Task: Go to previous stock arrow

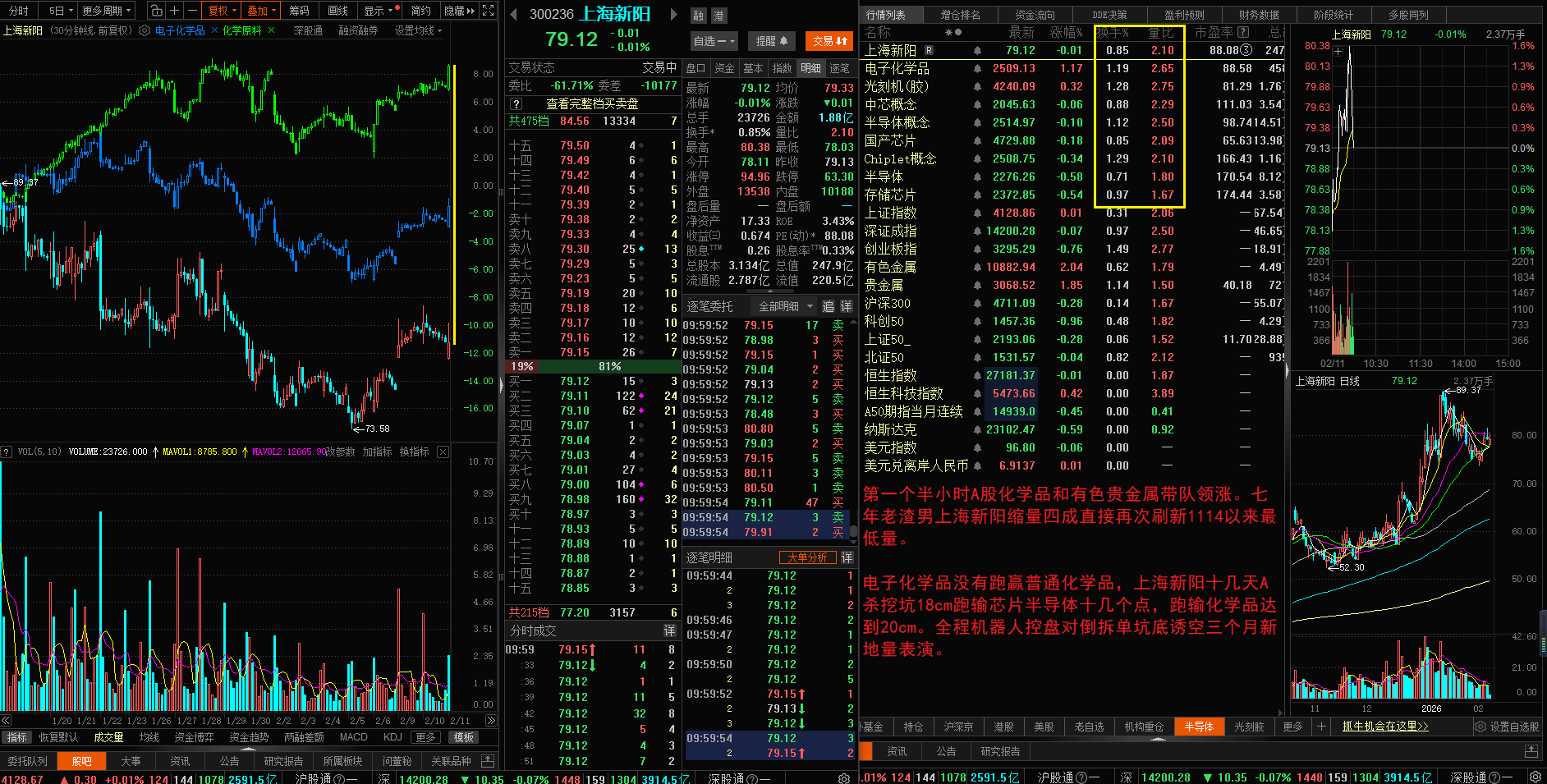Action: [x=513, y=14]
